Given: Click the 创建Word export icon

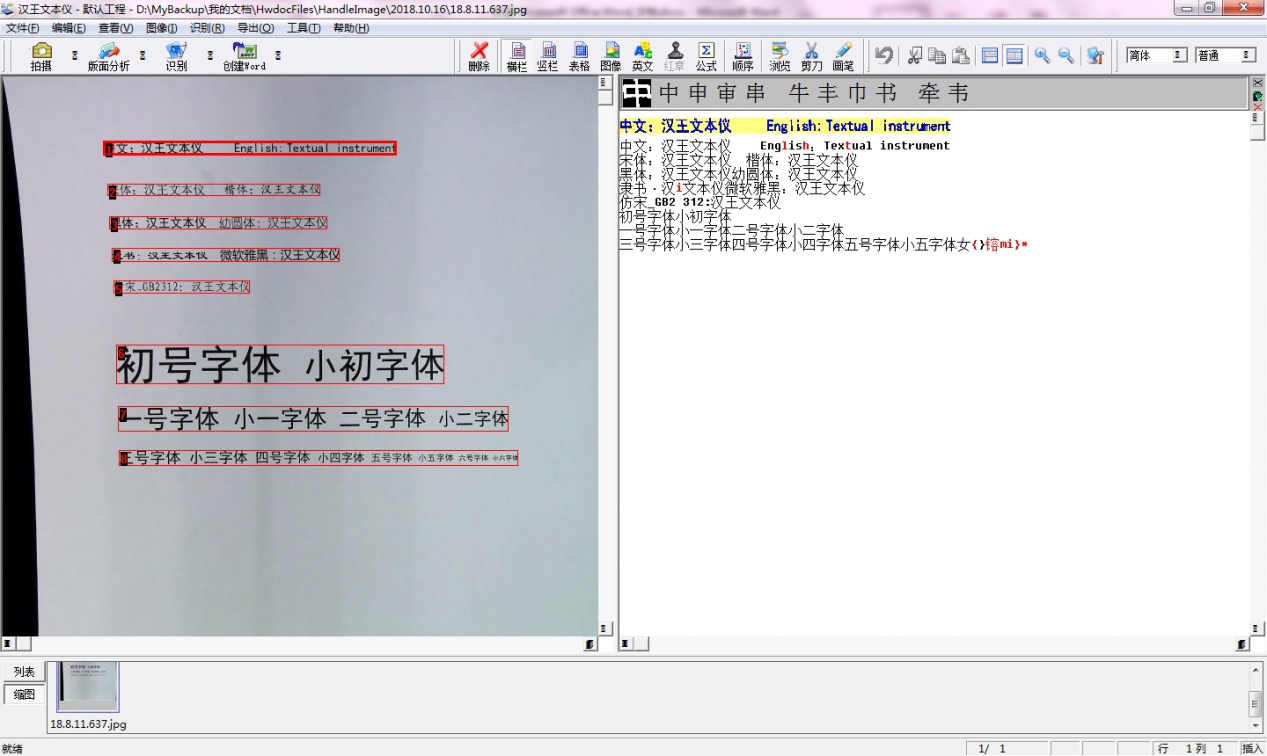Looking at the screenshot, I should (244, 56).
